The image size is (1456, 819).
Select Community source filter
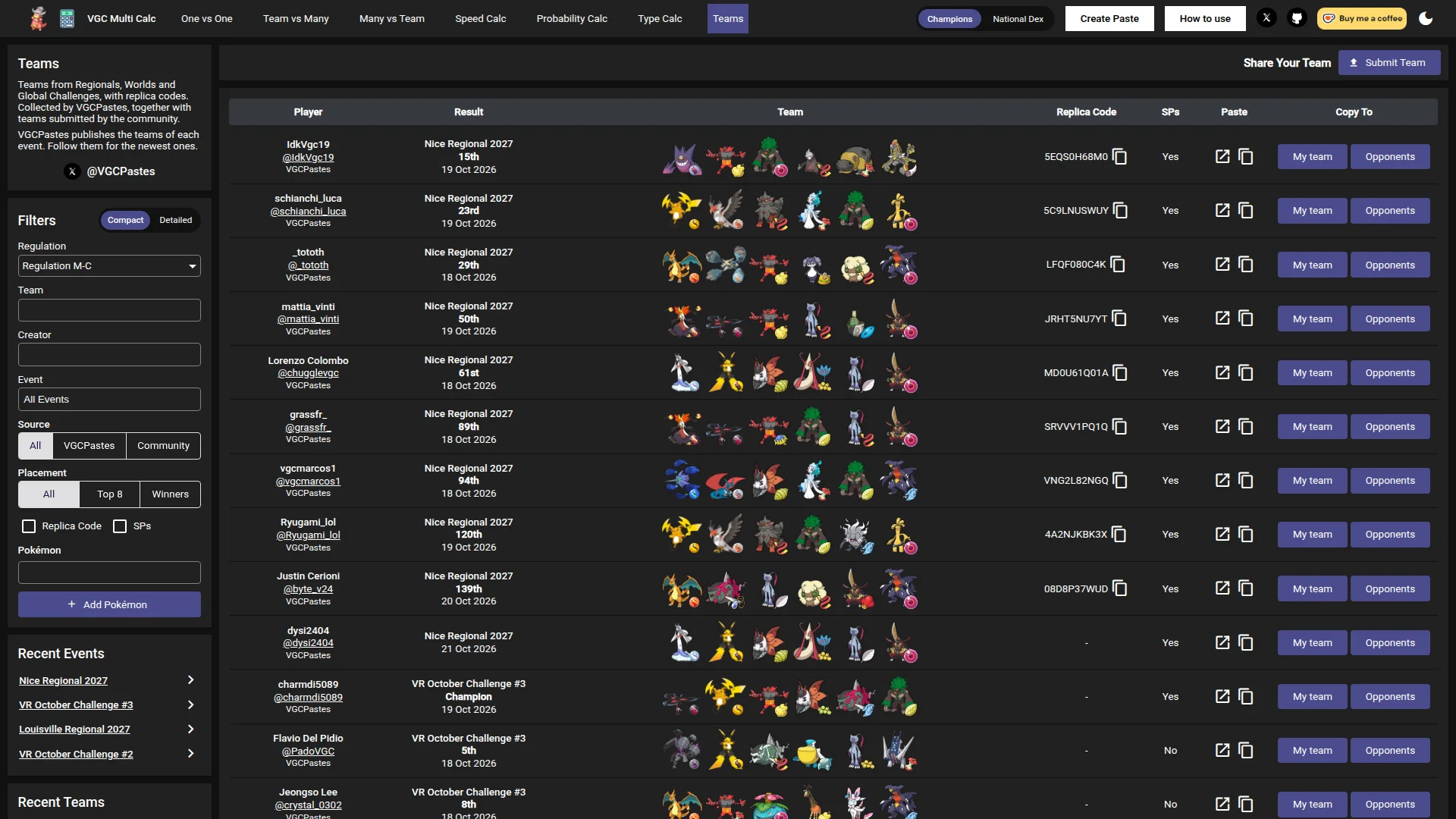[x=163, y=446]
